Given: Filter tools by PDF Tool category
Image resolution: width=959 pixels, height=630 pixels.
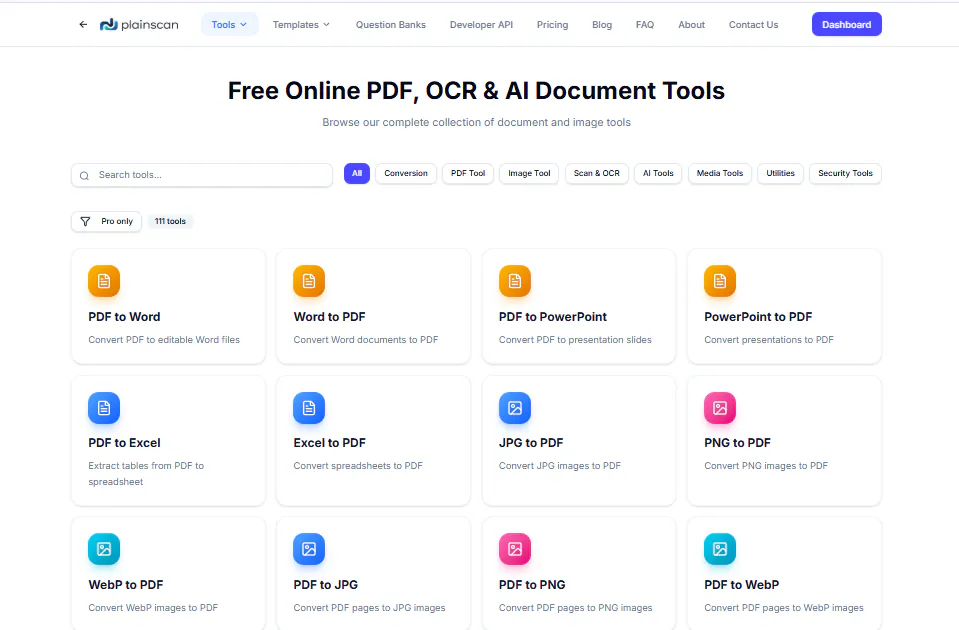Looking at the screenshot, I should coord(468,174).
